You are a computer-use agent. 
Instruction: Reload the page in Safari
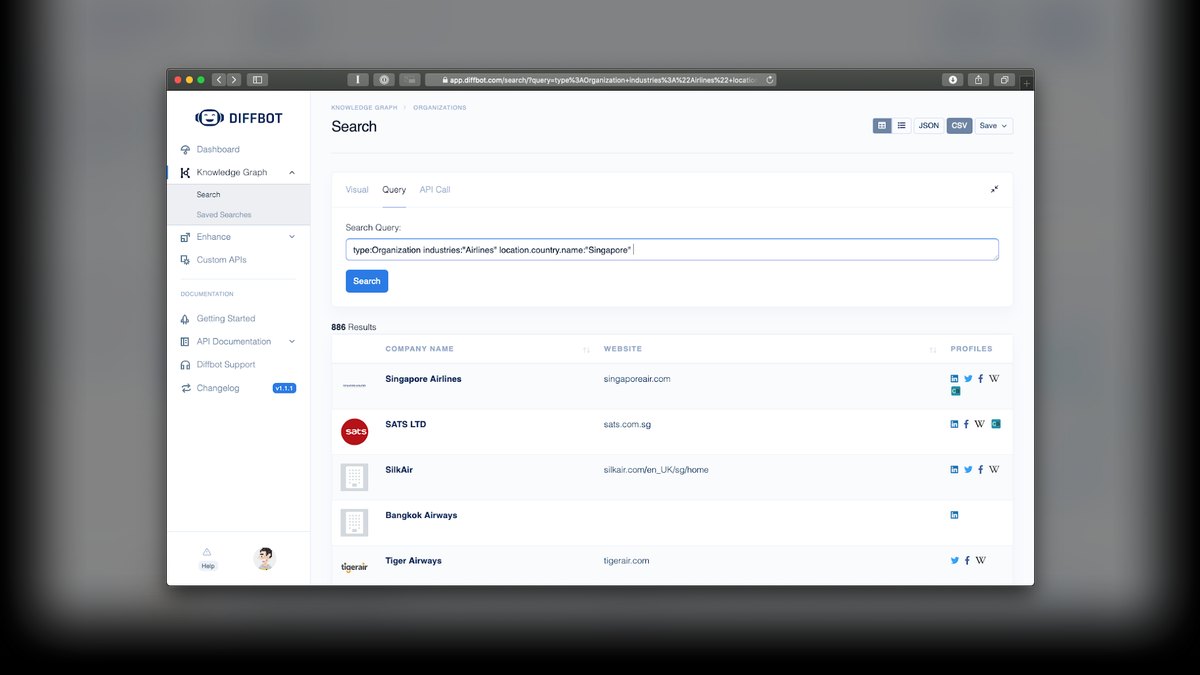click(770, 79)
